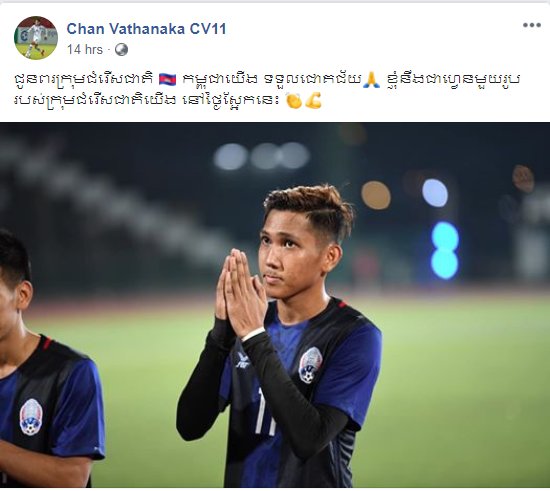Open the post photo of the praying footballer
550x491 pixels.
[x=275, y=305]
